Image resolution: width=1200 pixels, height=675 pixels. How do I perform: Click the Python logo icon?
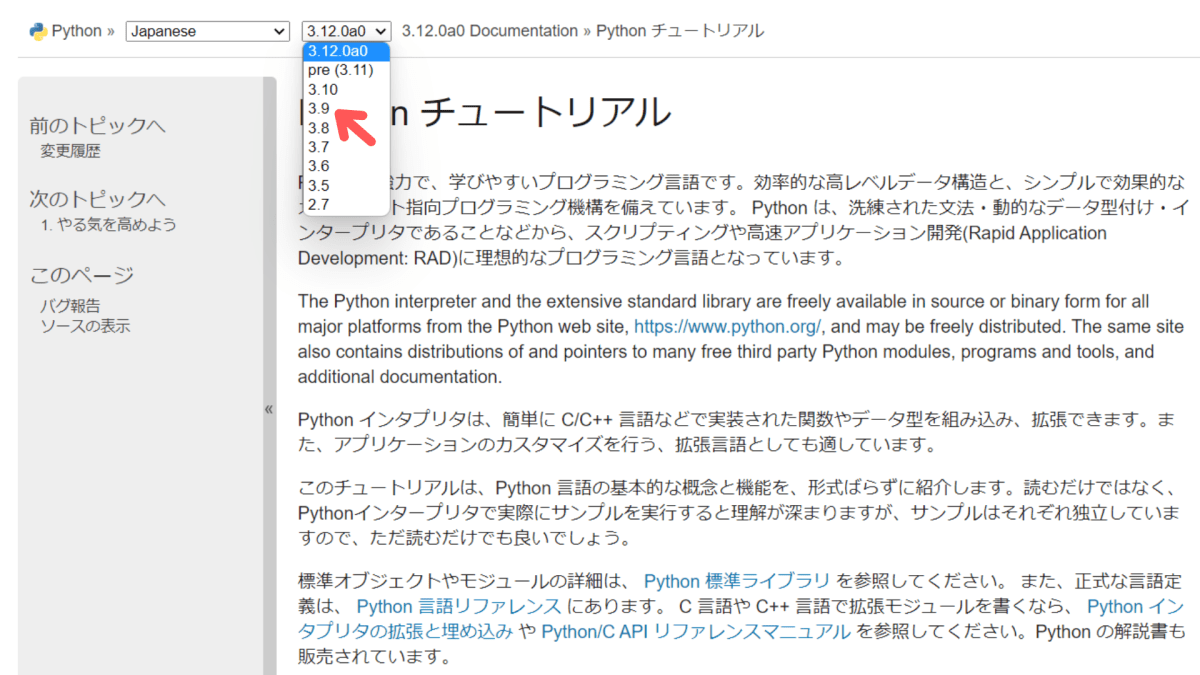(38, 31)
